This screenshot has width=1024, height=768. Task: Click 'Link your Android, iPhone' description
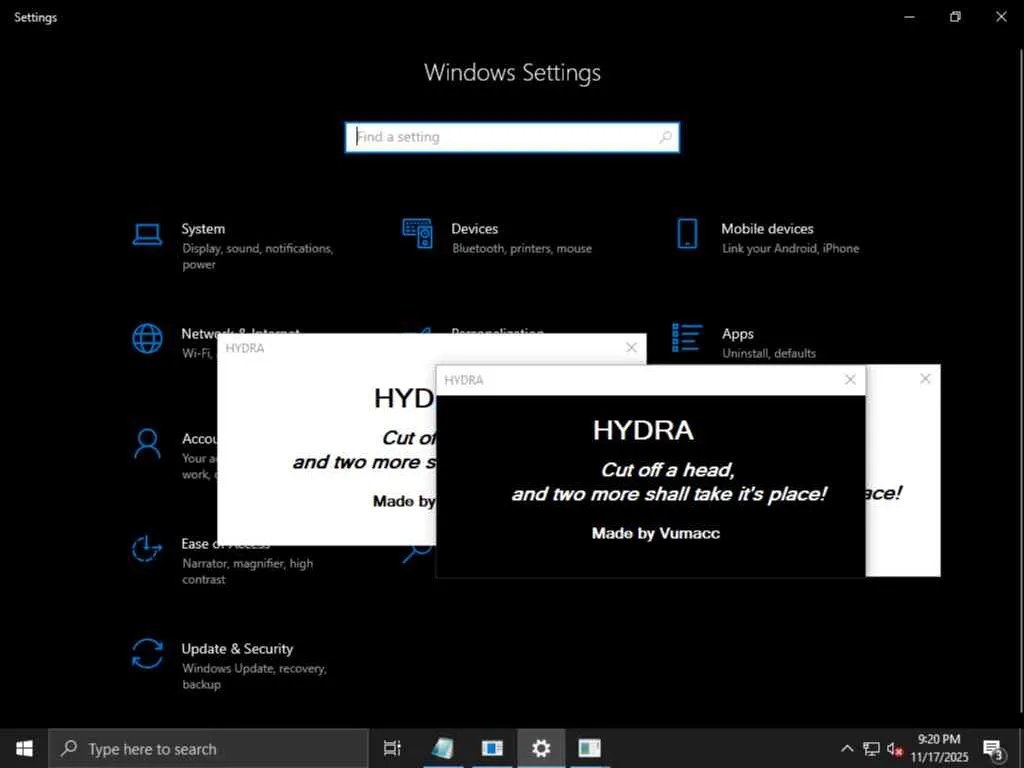click(790, 248)
